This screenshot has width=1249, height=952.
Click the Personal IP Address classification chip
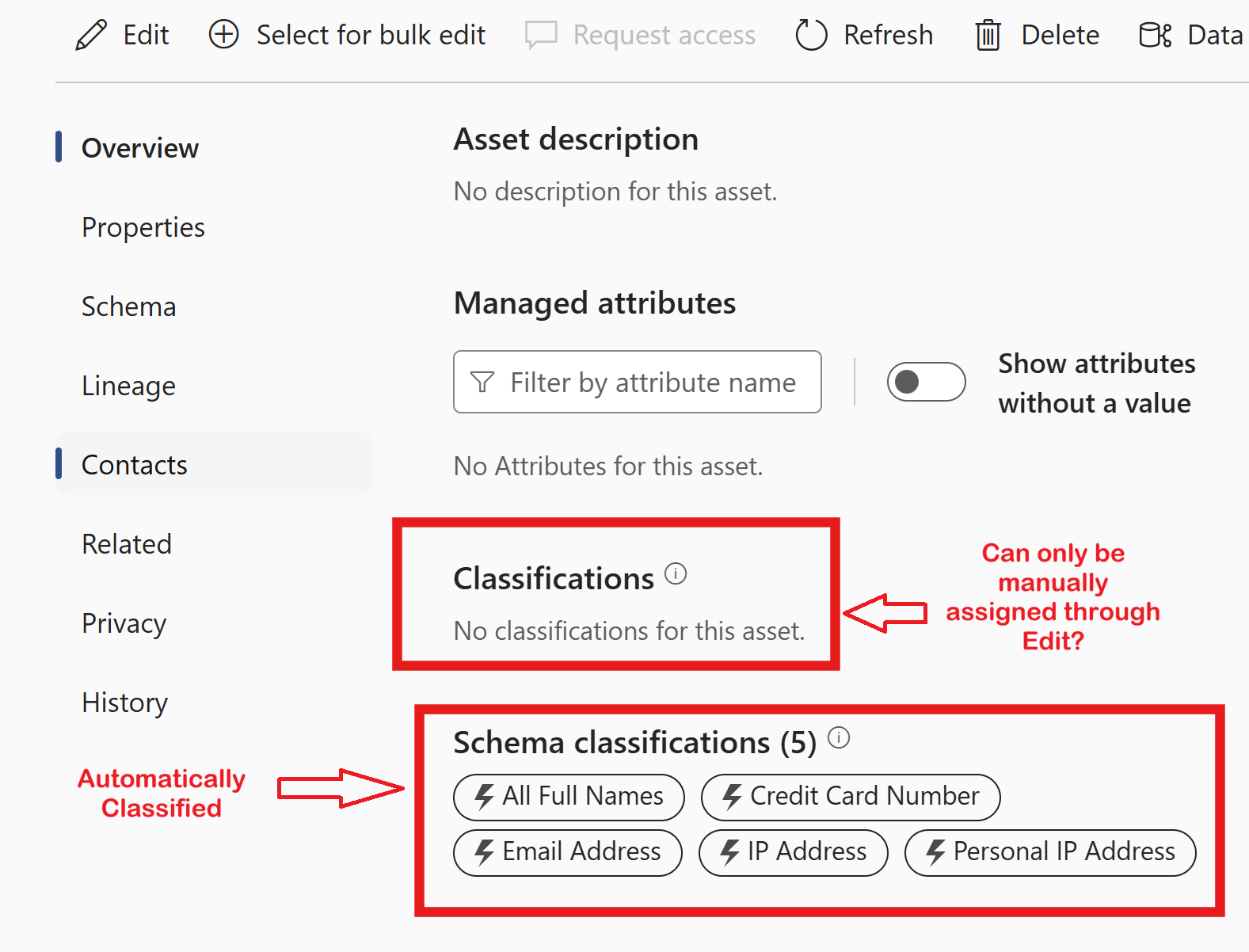click(1050, 852)
